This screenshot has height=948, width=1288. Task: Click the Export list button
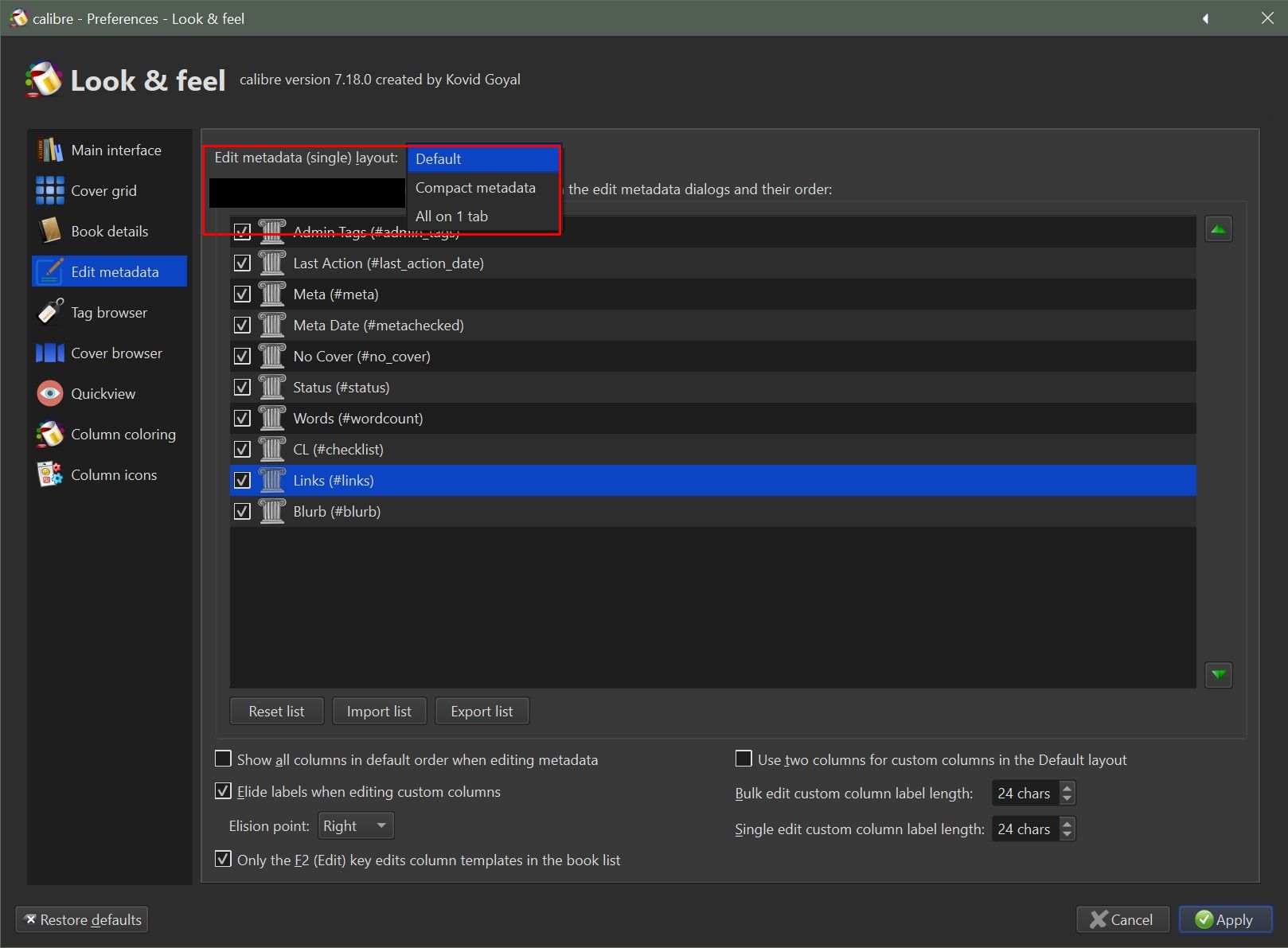[x=482, y=712]
